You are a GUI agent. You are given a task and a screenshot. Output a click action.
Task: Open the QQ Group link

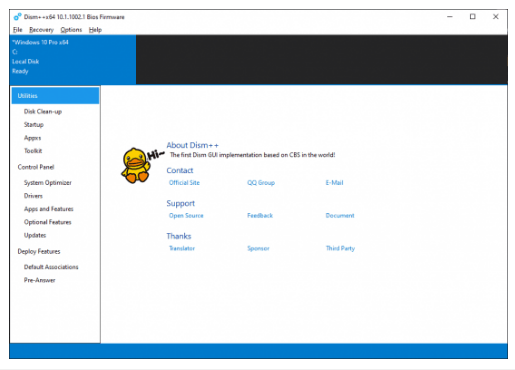(261, 183)
